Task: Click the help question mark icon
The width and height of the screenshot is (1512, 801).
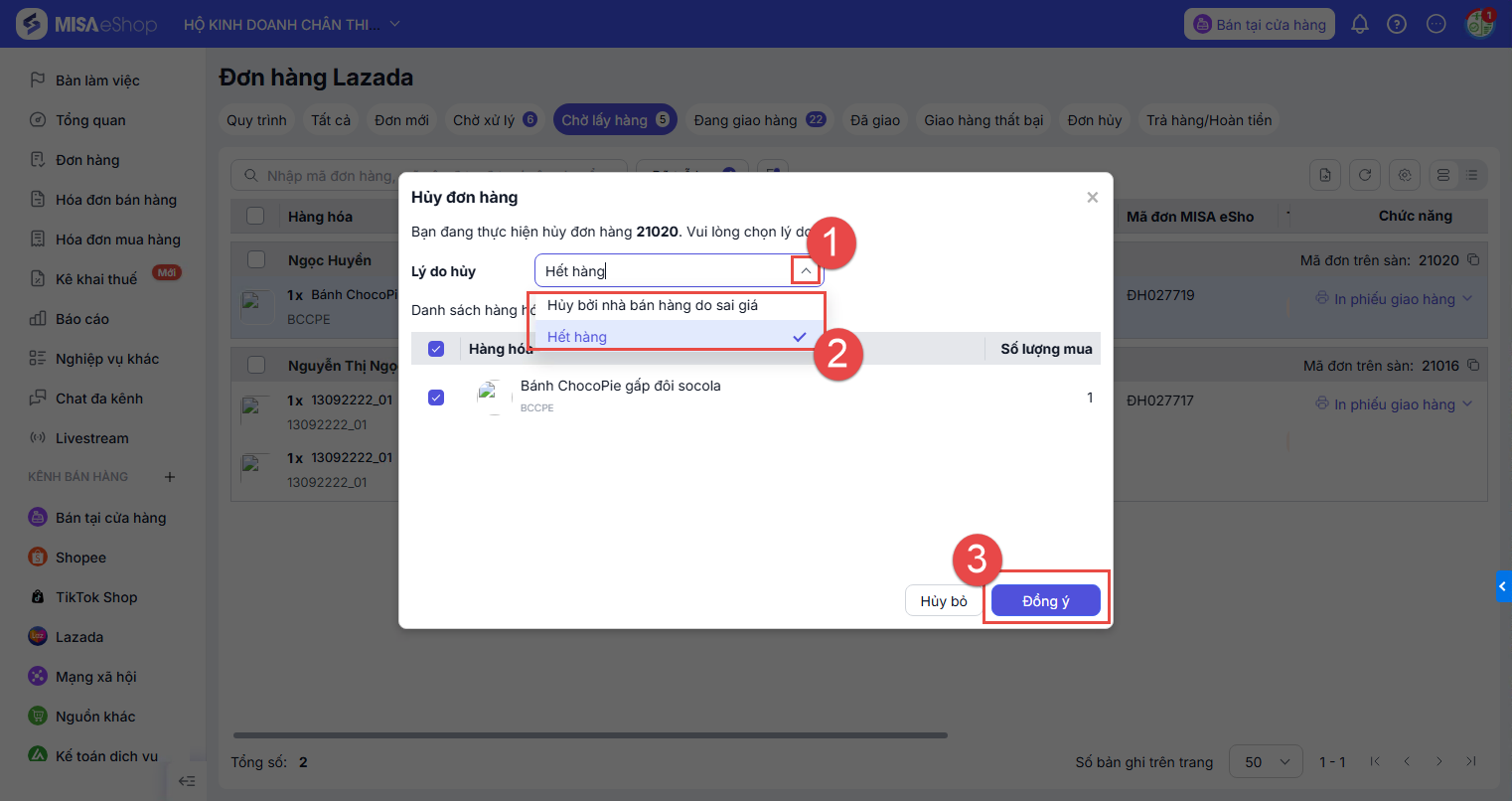Action: coord(1397,25)
